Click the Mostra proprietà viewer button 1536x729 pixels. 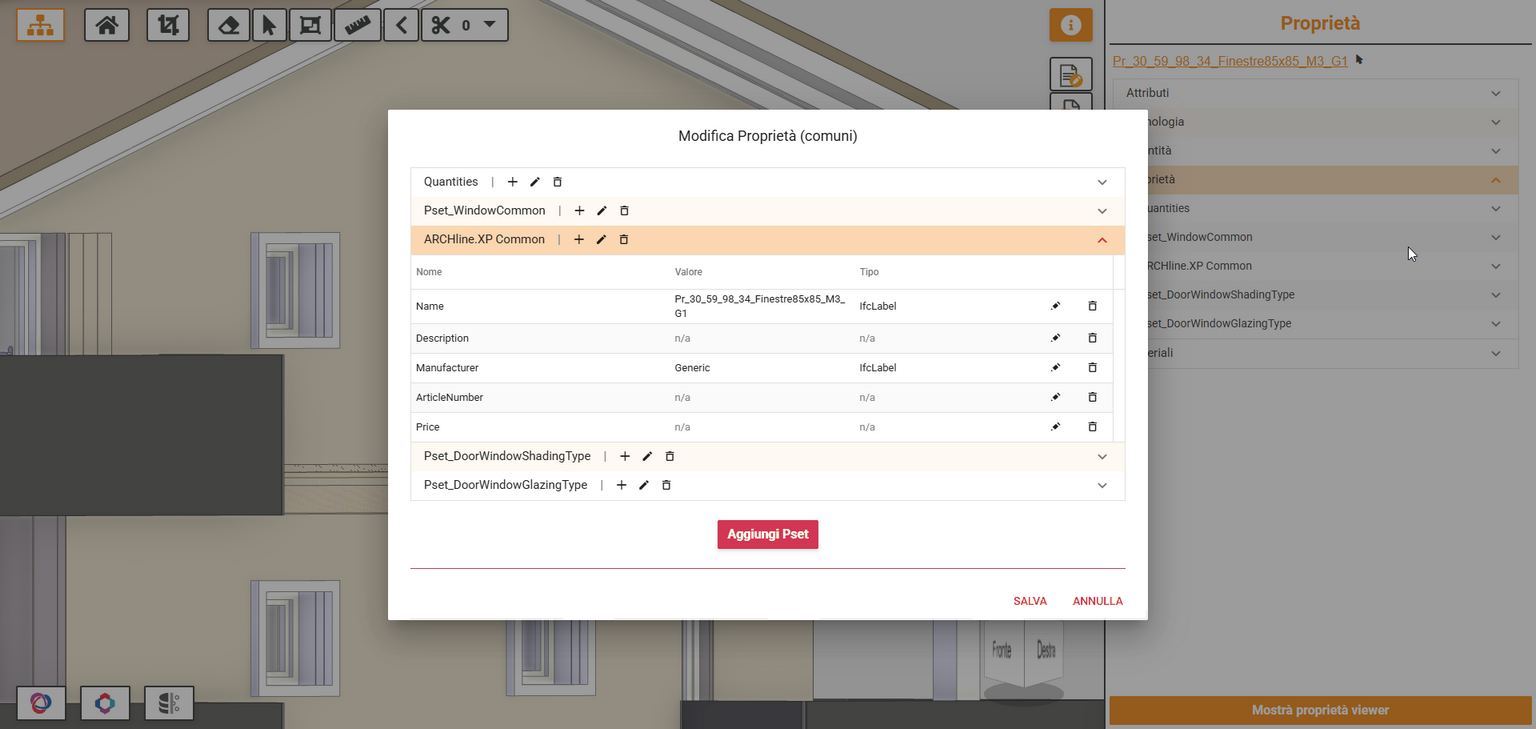(x=1320, y=710)
